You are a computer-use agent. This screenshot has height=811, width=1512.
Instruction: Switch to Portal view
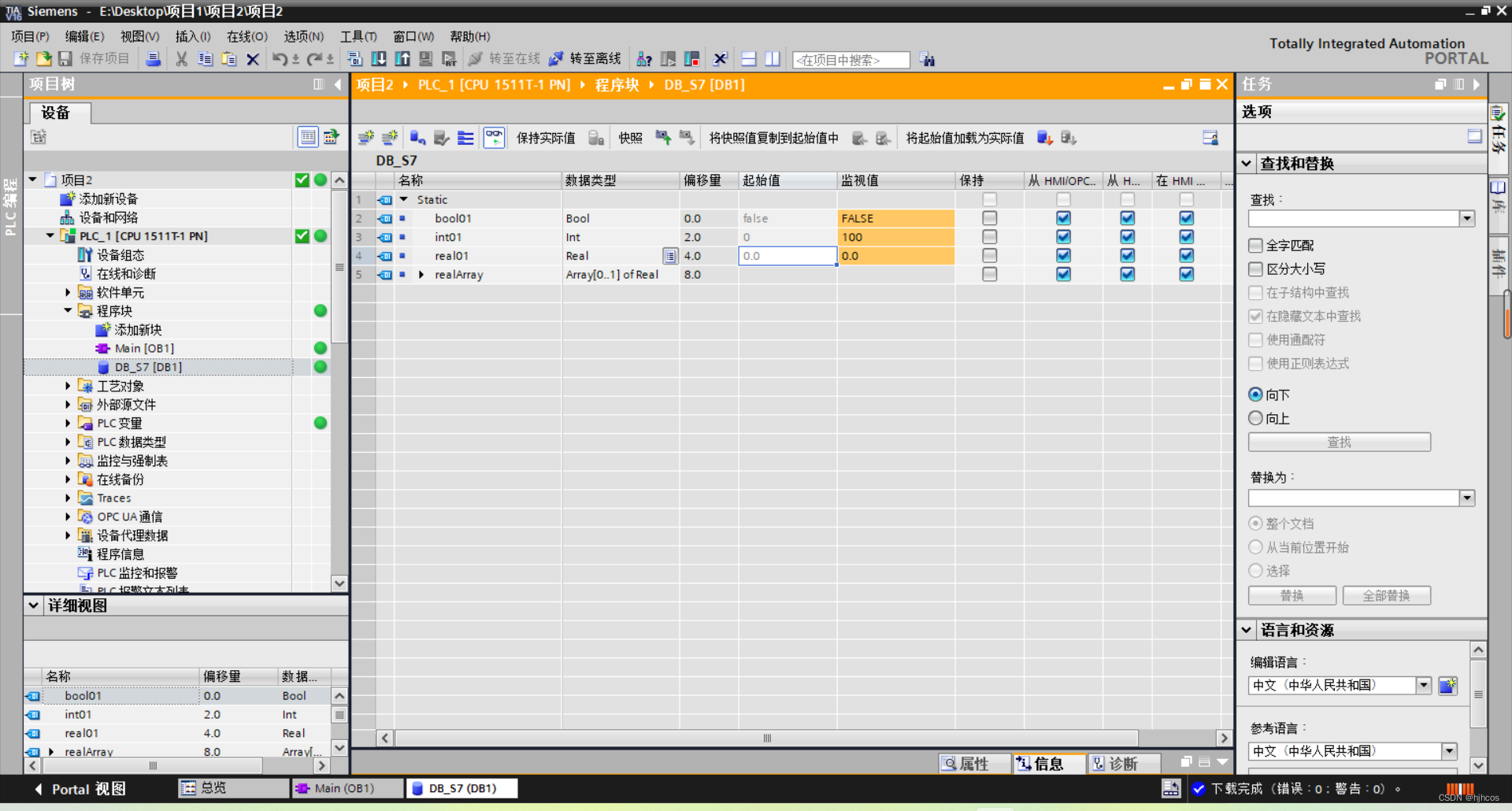(80, 789)
